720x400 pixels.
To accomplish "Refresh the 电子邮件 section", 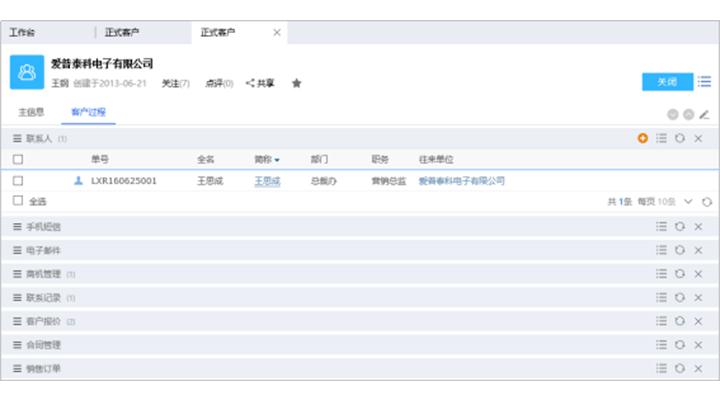I will [x=679, y=250].
